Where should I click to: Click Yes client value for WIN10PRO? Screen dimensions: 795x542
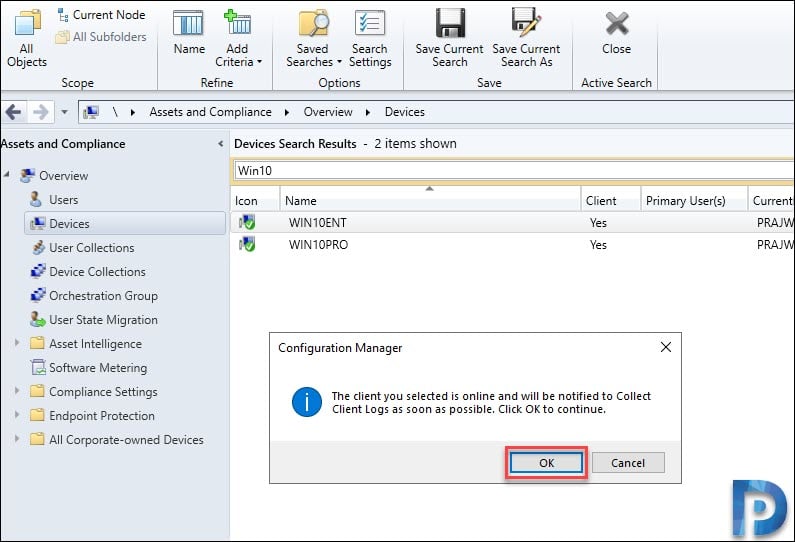pos(598,245)
